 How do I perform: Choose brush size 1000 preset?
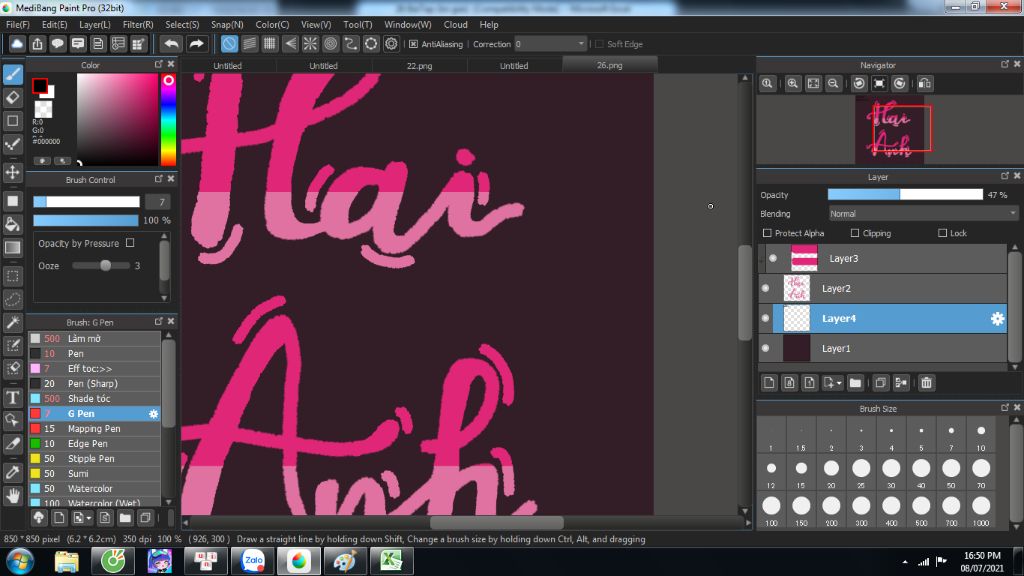coord(981,510)
